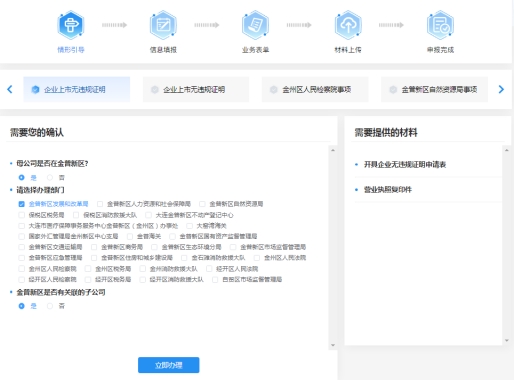This screenshot has height=380, width=514.
Task: Click the 信息填报 step icon
Action: point(163,25)
